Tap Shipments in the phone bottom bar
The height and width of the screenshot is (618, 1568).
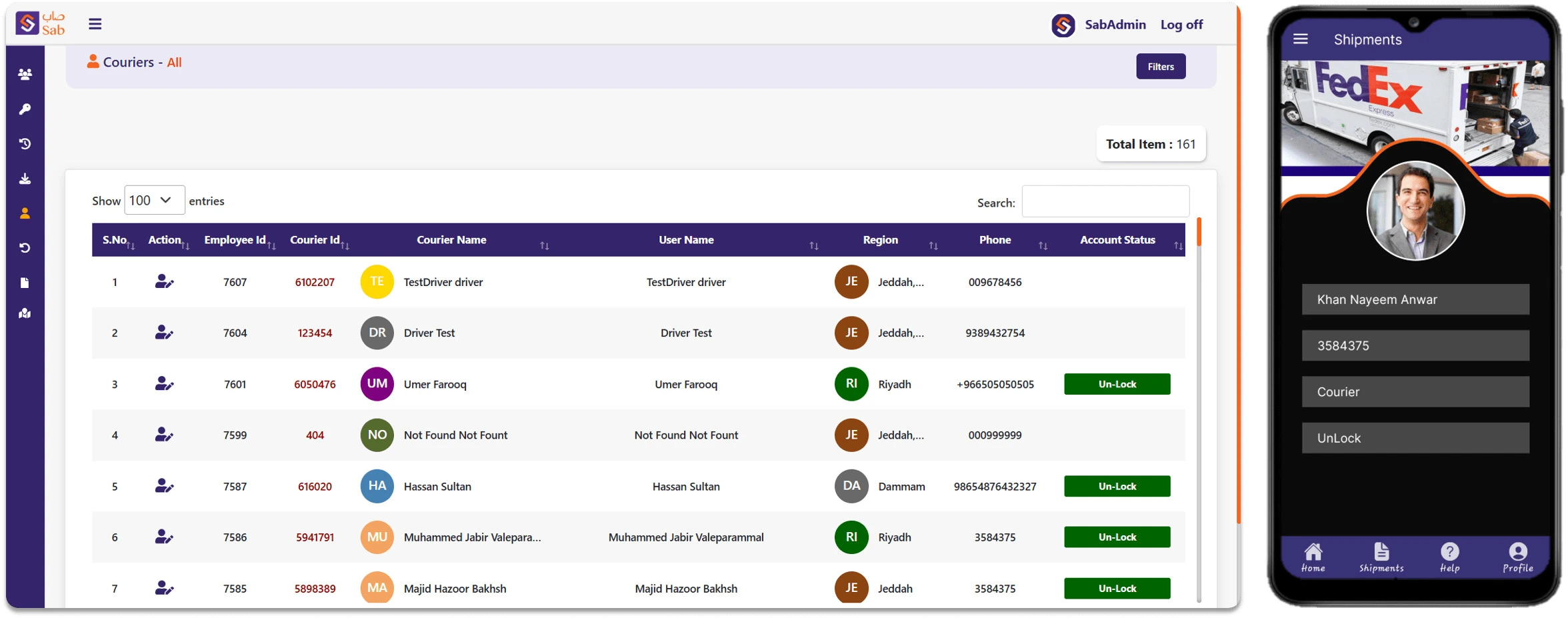click(x=1381, y=557)
